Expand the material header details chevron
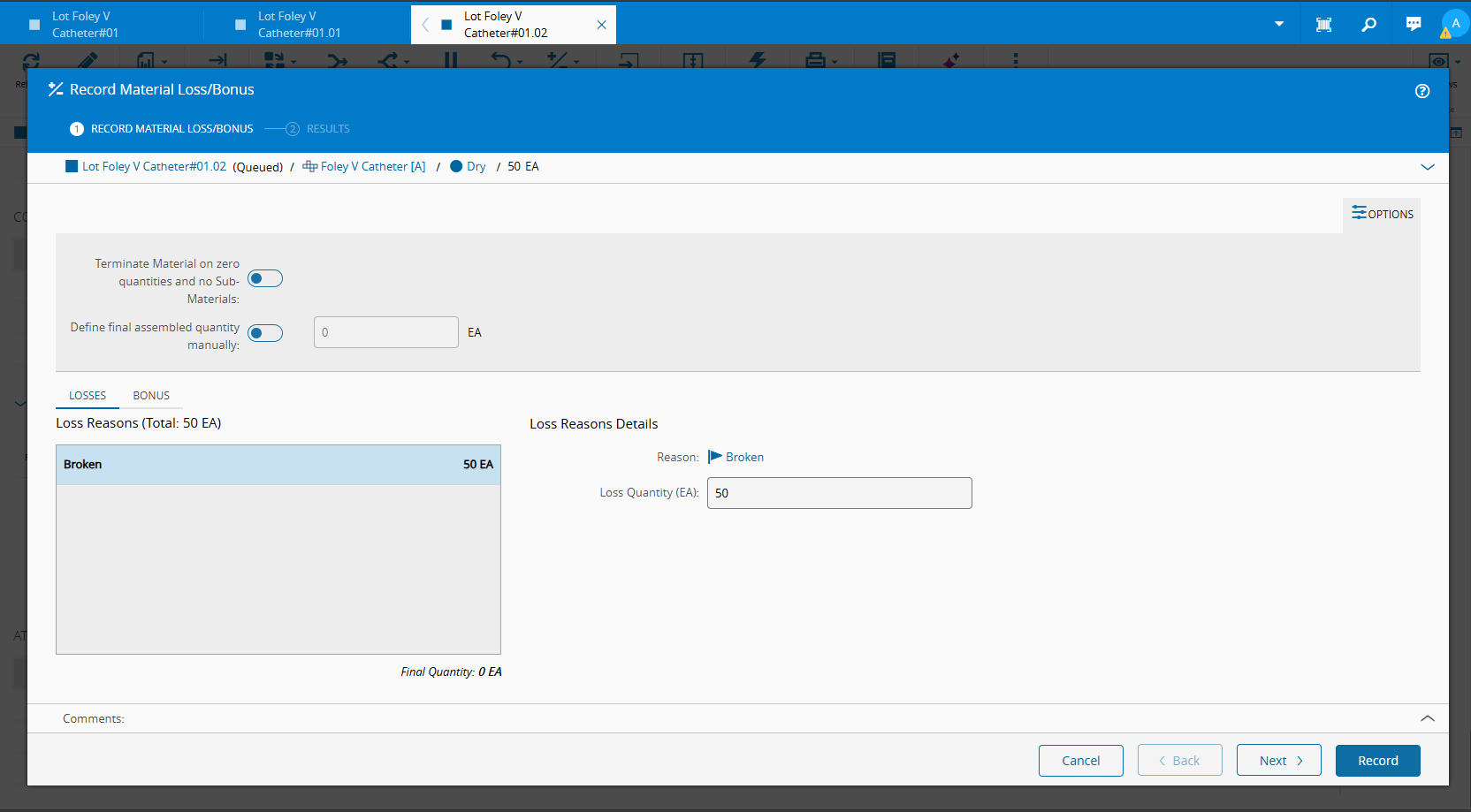The height and width of the screenshot is (812, 1471). pyautogui.click(x=1427, y=167)
